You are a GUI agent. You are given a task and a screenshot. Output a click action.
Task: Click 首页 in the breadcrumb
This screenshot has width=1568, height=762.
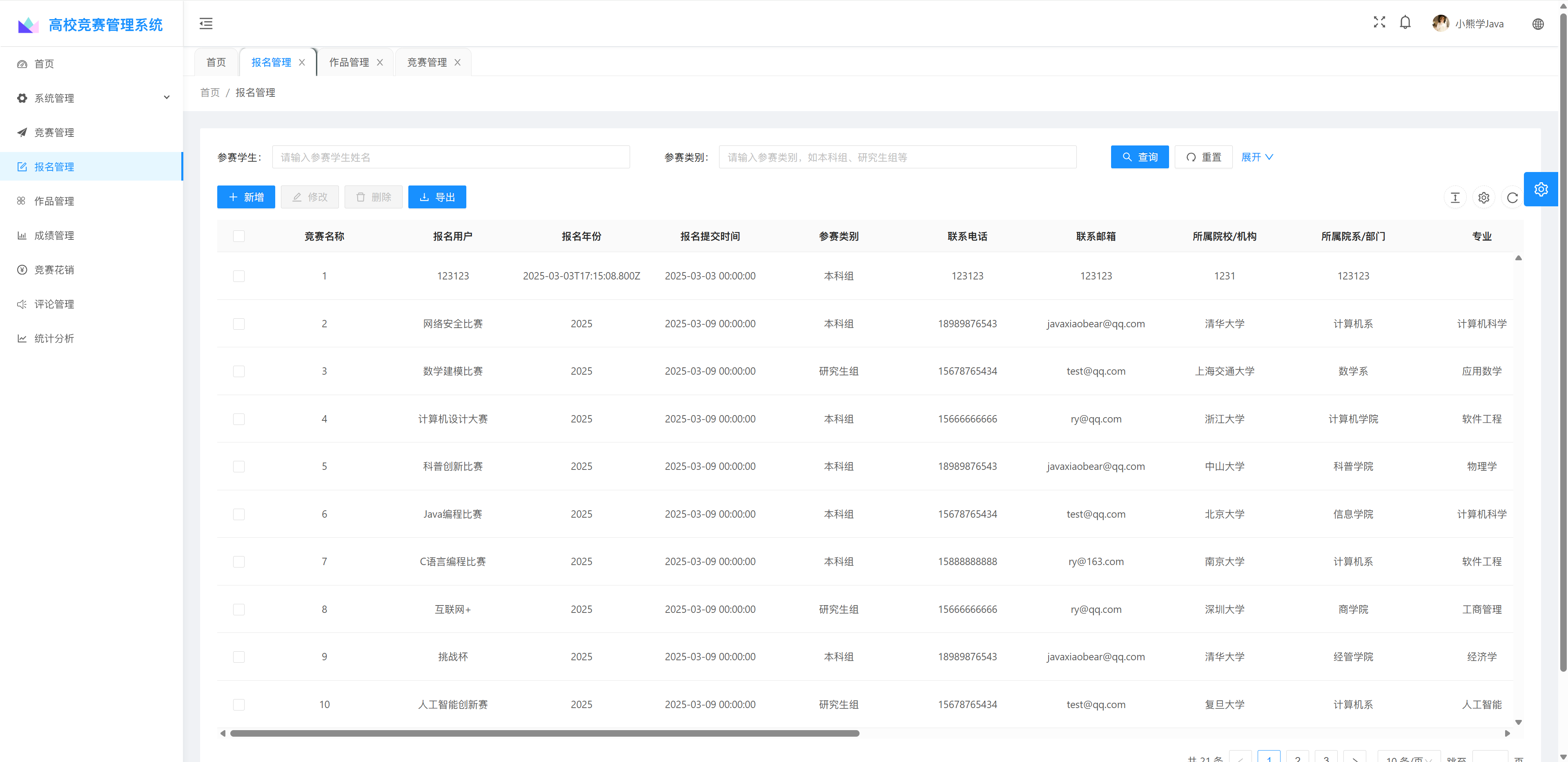coord(210,93)
